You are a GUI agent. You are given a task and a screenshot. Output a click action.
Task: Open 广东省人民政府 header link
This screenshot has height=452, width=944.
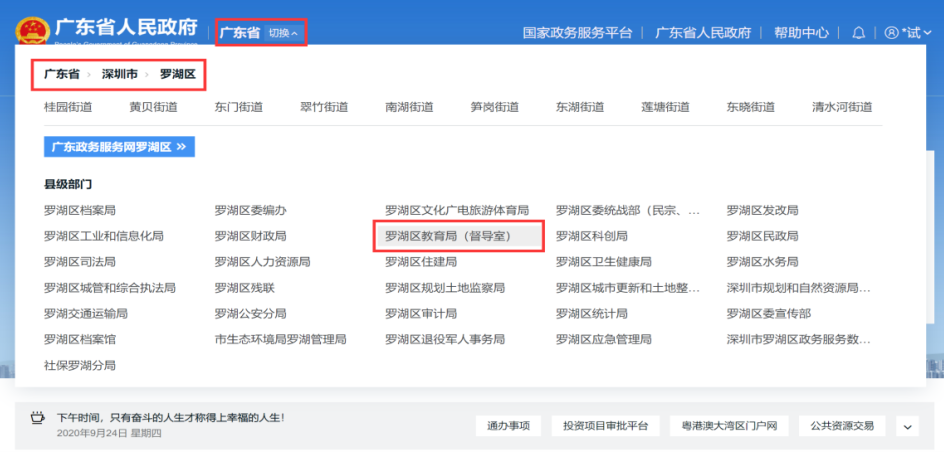pos(703,33)
